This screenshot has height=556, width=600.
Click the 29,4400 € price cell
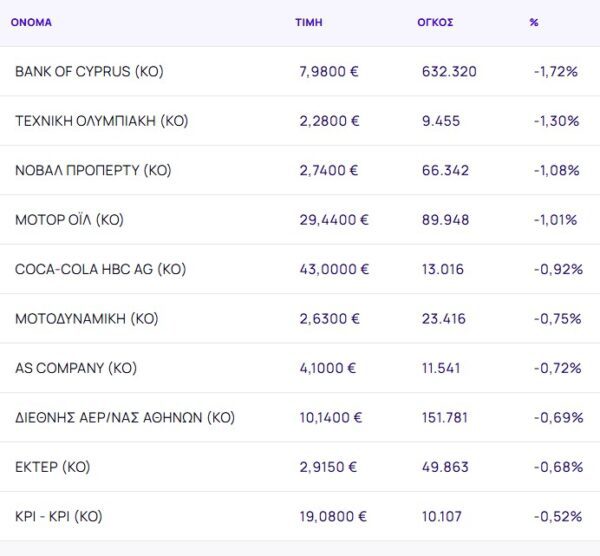(334, 220)
